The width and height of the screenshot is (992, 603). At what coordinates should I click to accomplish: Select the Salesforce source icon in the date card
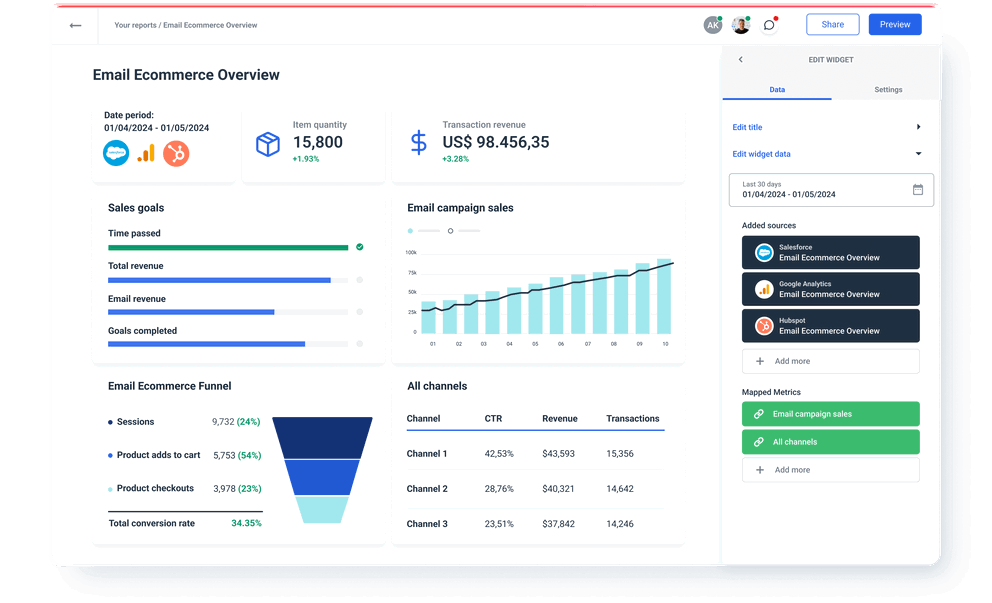coord(116,153)
